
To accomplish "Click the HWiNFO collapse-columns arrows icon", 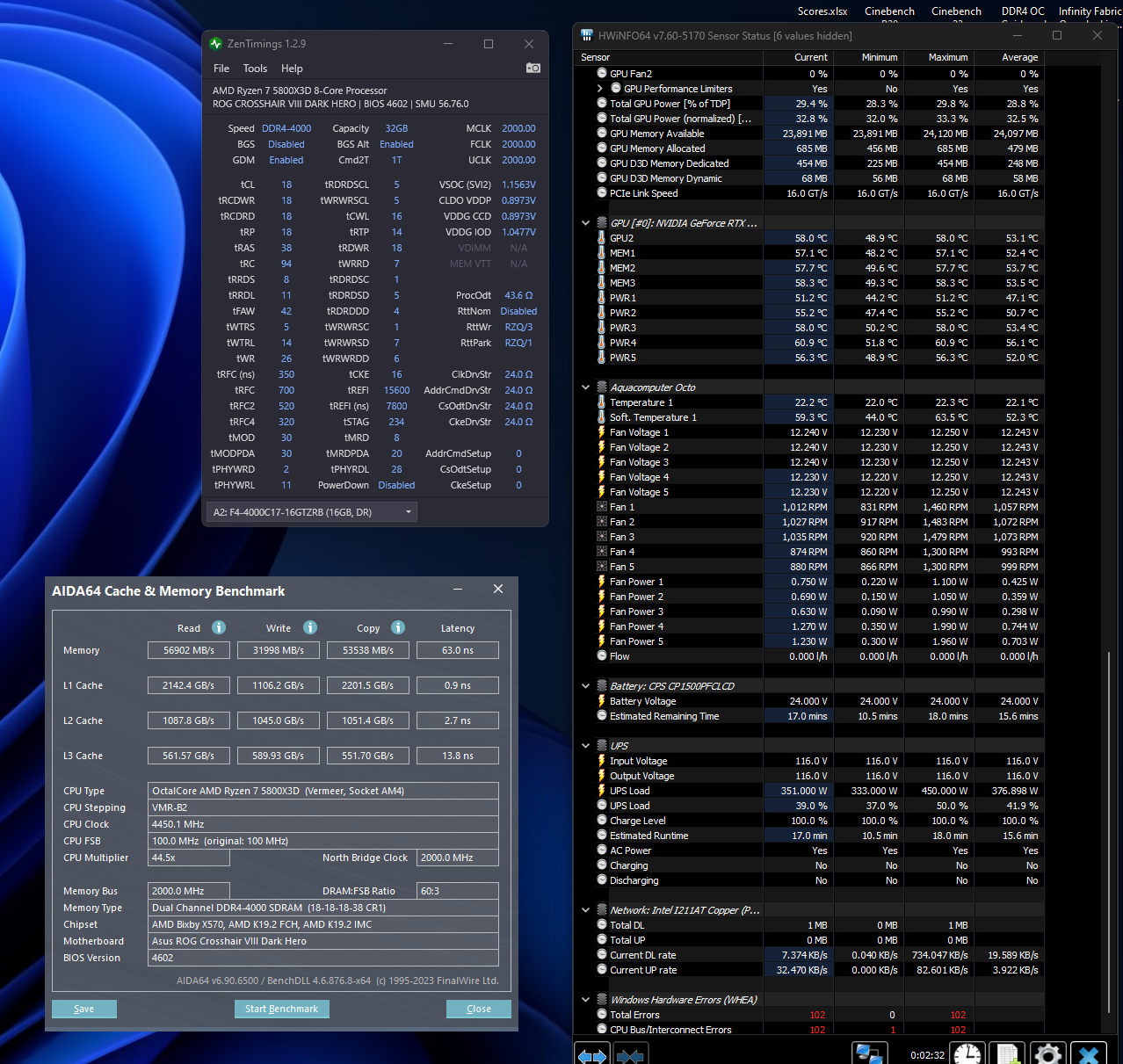I will (630, 1054).
